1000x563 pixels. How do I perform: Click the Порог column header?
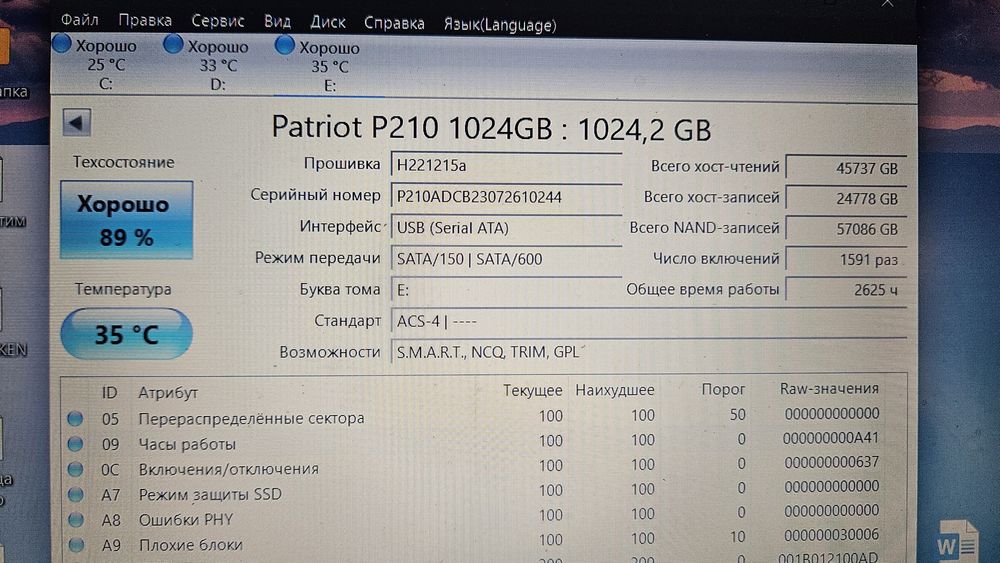pyautogui.click(x=723, y=389)
